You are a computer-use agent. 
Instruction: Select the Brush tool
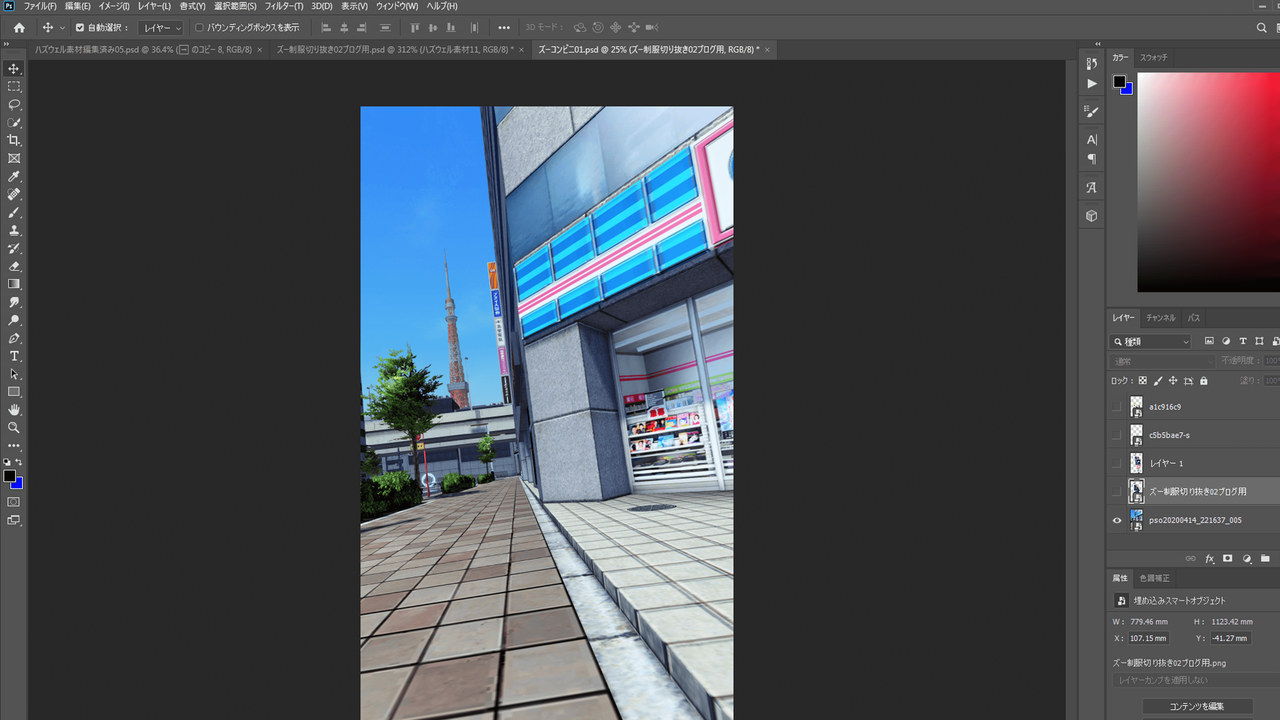(x=14, y=212)
